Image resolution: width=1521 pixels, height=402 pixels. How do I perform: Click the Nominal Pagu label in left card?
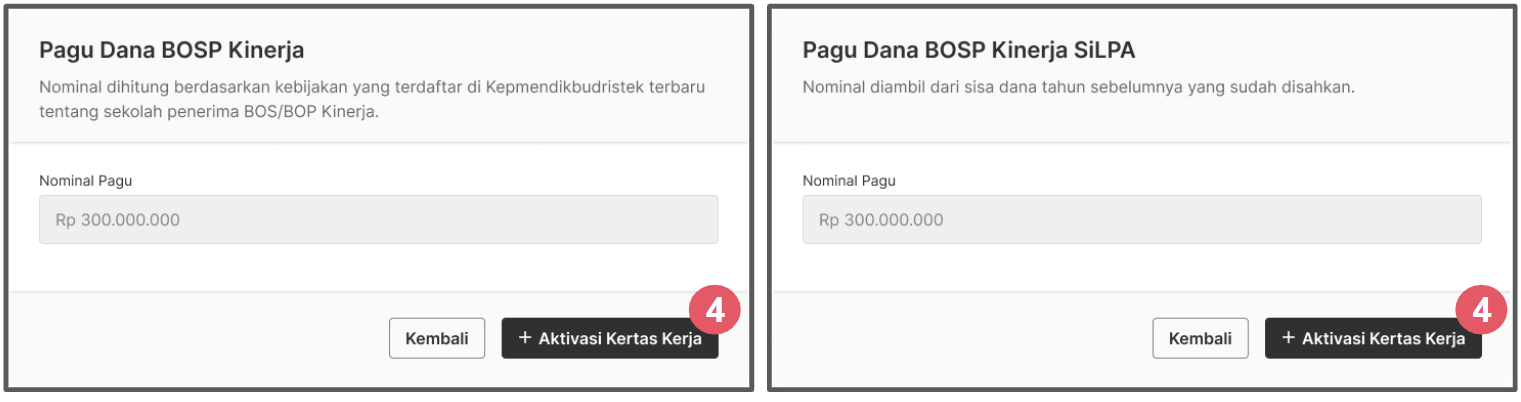pos(86,181)
